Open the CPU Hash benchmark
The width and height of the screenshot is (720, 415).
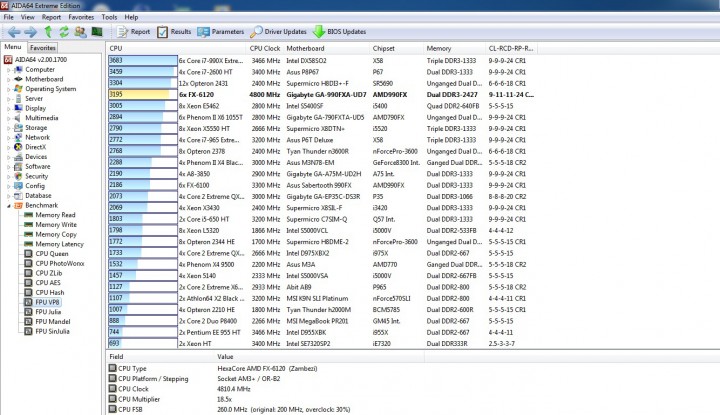44,292
